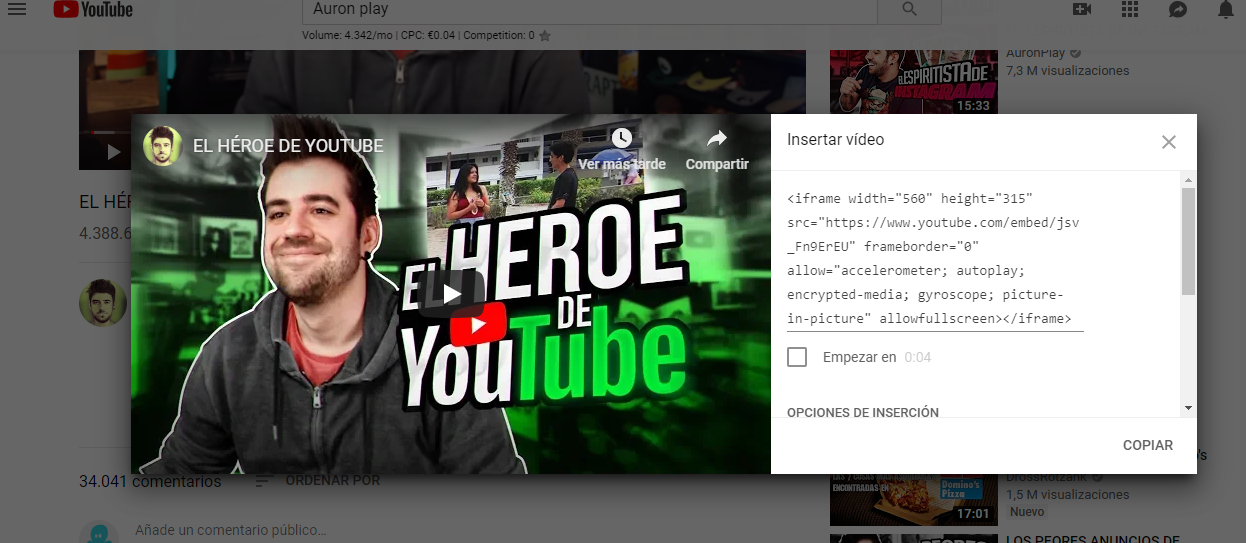Click the star icon beside Competition
This screenshot has width=1246, height=543.
click(x=545, y=36)
